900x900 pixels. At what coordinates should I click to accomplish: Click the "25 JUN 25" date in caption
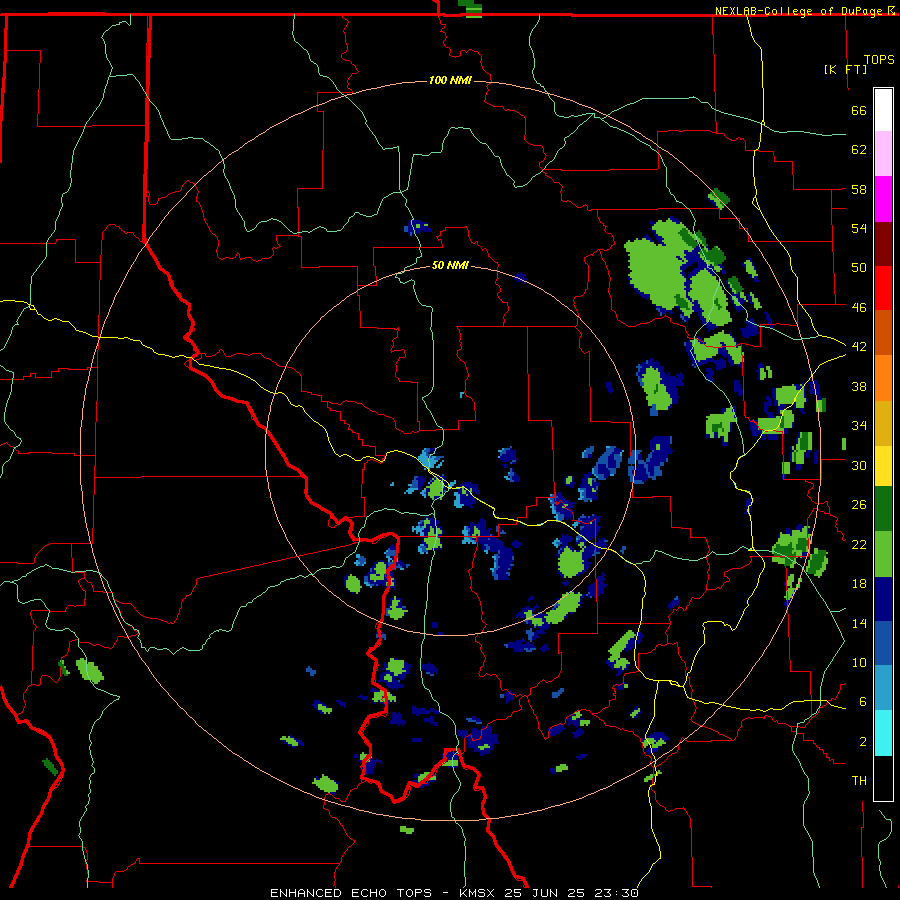click(547, 893)
